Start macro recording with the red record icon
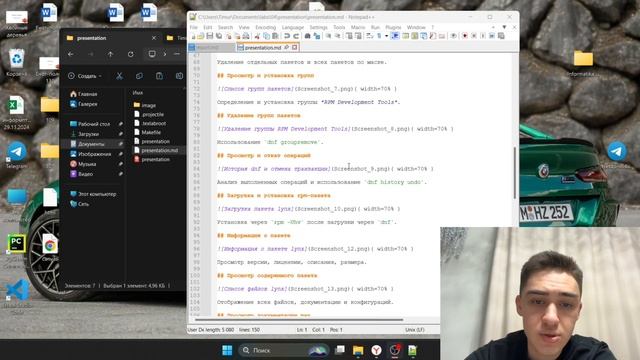Screen dimensions: 640x360 coord(465,36)
